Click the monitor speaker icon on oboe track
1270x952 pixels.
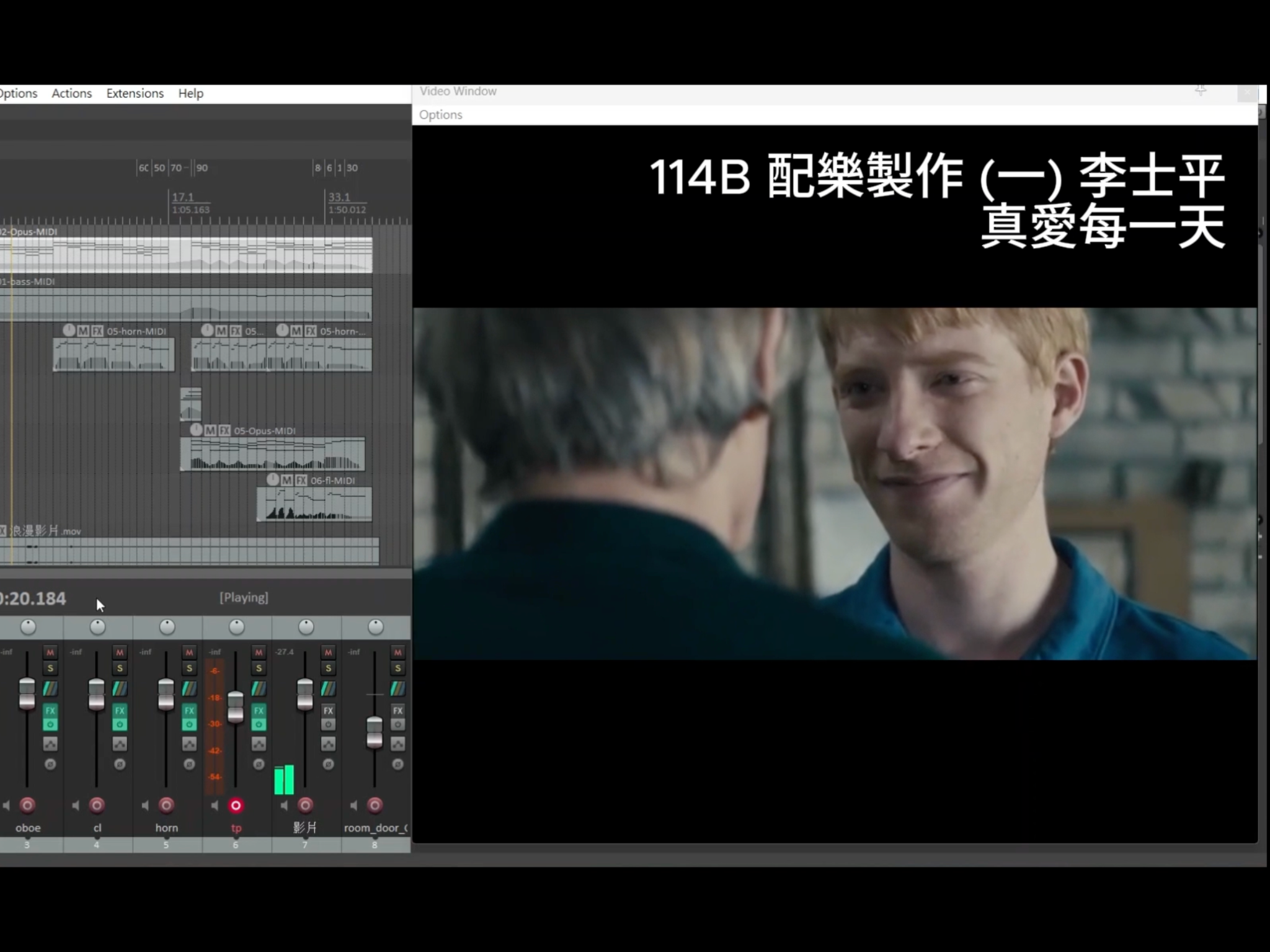(x=6, y=805)
